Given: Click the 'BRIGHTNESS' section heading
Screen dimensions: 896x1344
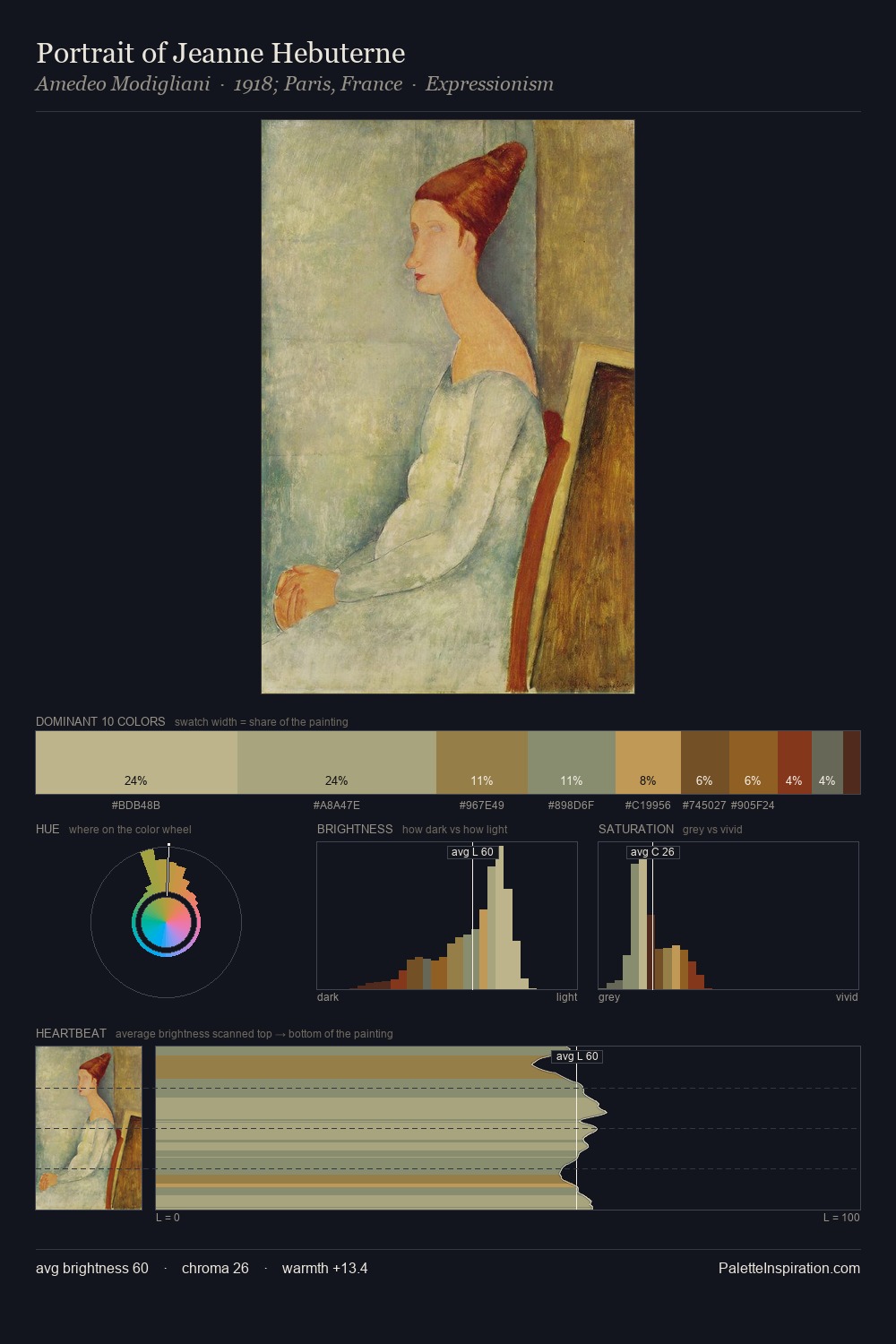Looking at the screenshot, I should (x=355, y=829).
